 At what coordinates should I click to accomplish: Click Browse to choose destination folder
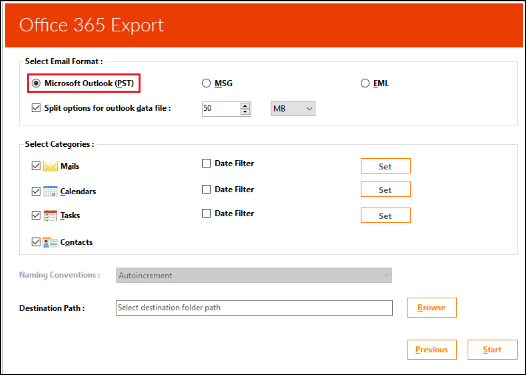tap(432, 308)
